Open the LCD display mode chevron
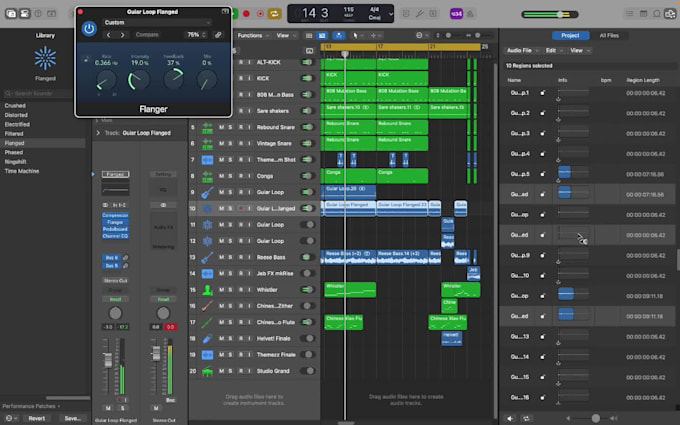This screenshot has height=425, width=680. pyautogui.click(x=390, y=14)
